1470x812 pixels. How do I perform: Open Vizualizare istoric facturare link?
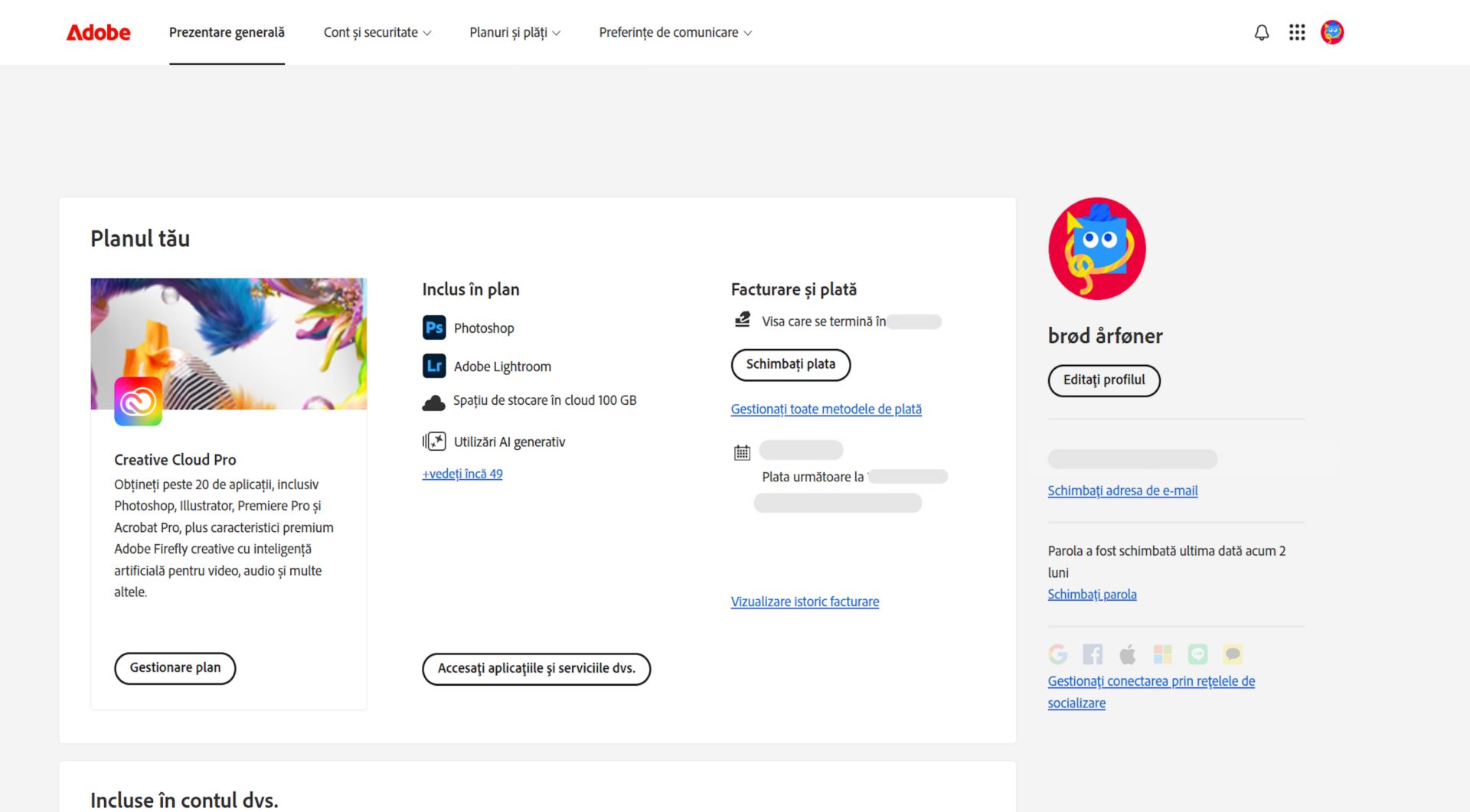pos(805,602)
